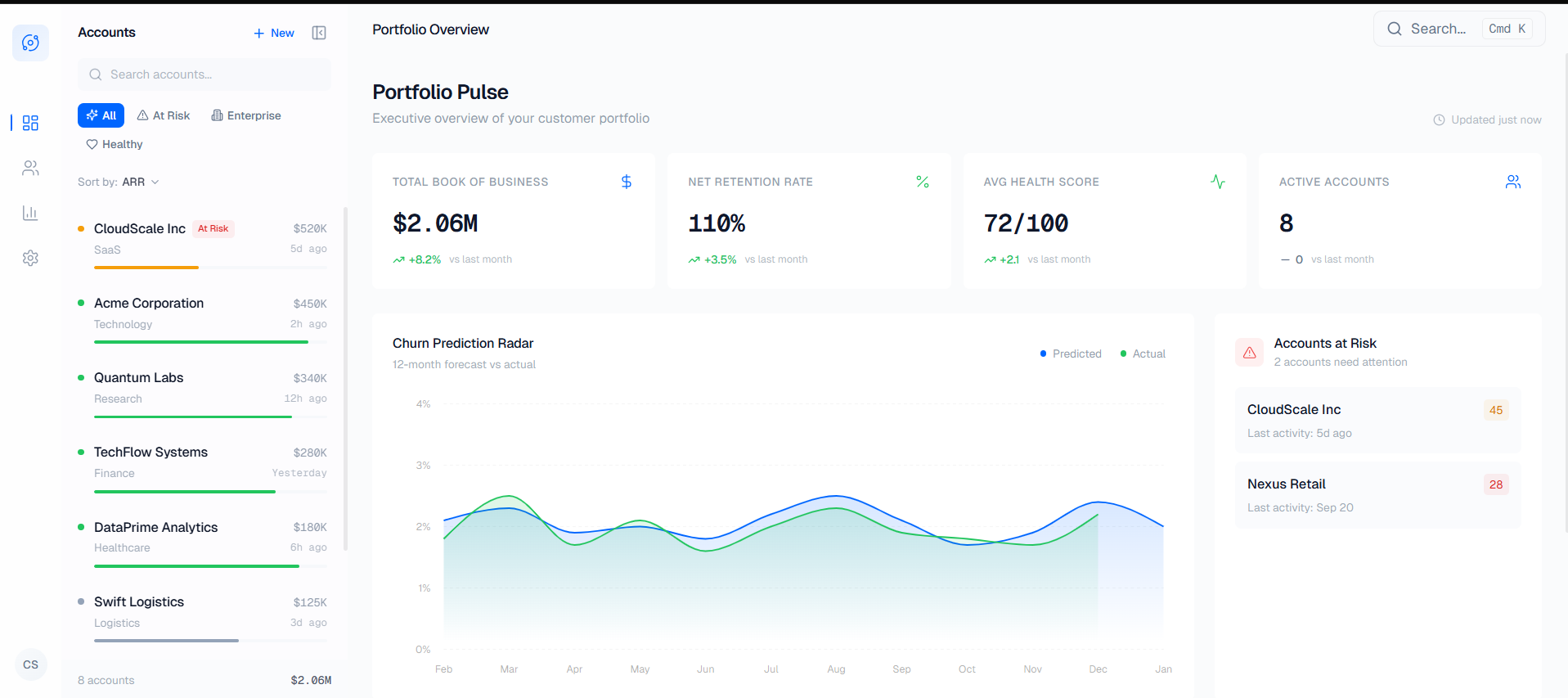The width and height of the screenshot is (1568, 698).
Task: Toggle the Actual series in chart legend
Action: coord(1143,354)
